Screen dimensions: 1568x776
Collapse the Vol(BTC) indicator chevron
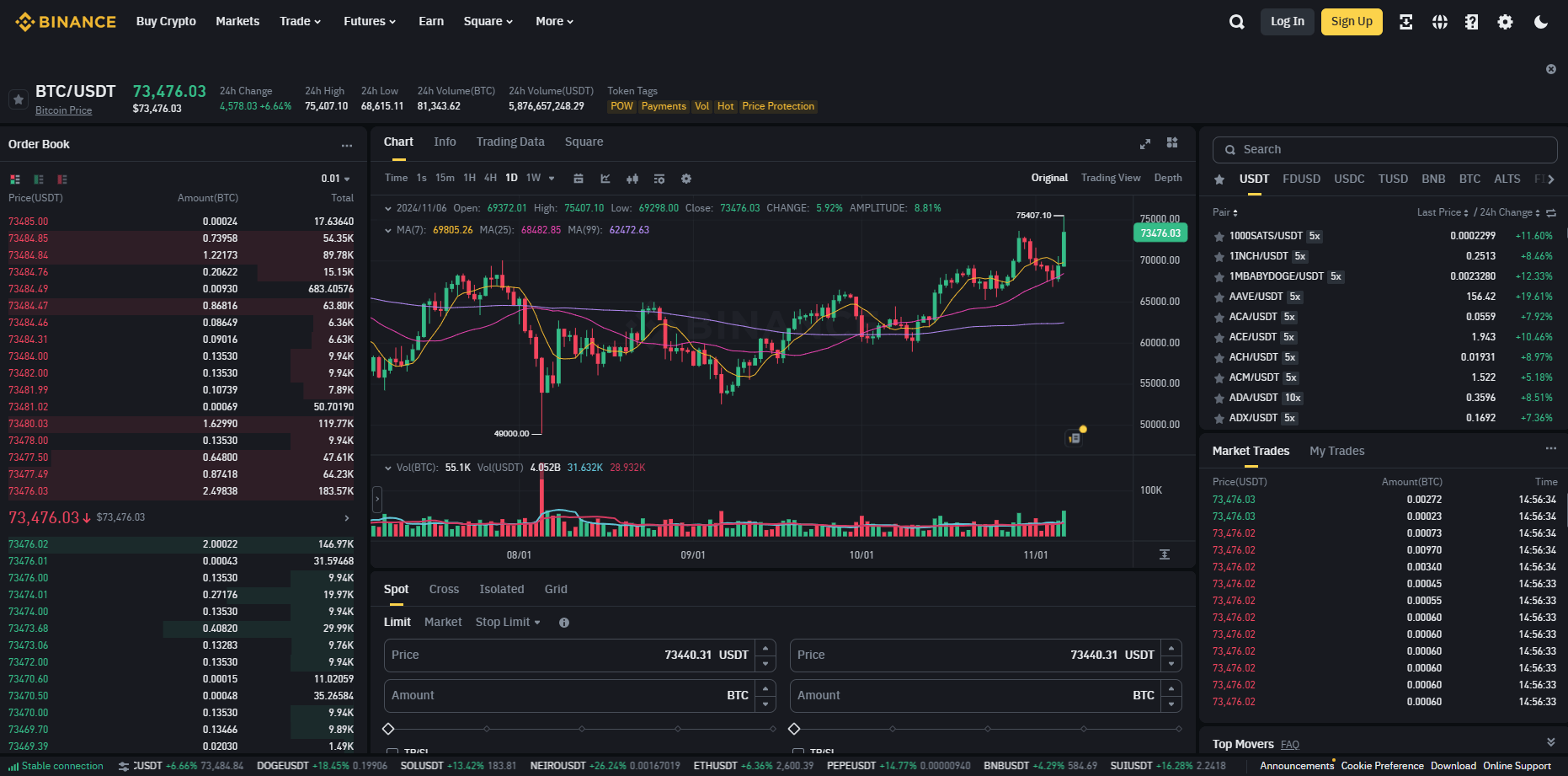388,468
